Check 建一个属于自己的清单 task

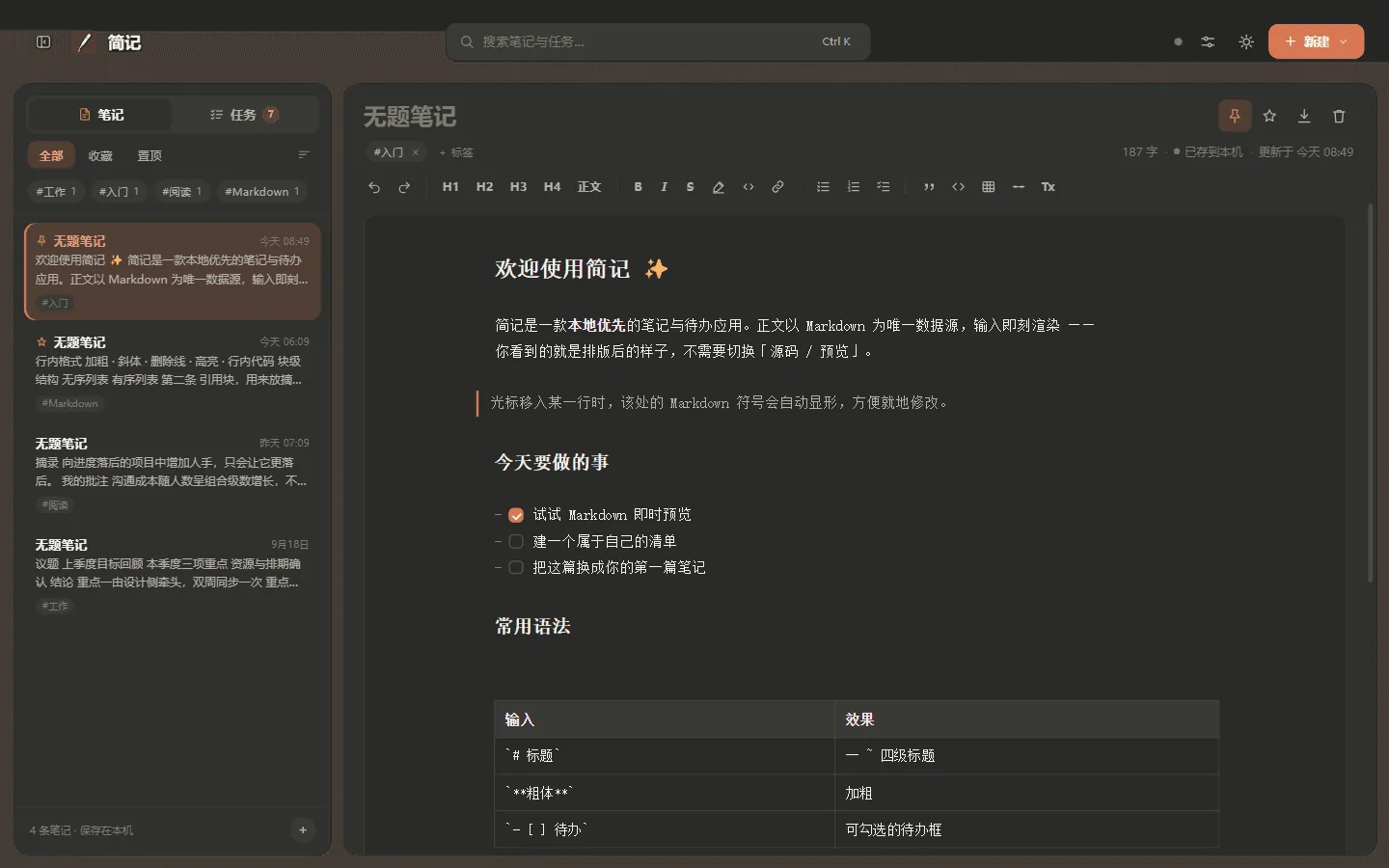[x=516, y=541]
